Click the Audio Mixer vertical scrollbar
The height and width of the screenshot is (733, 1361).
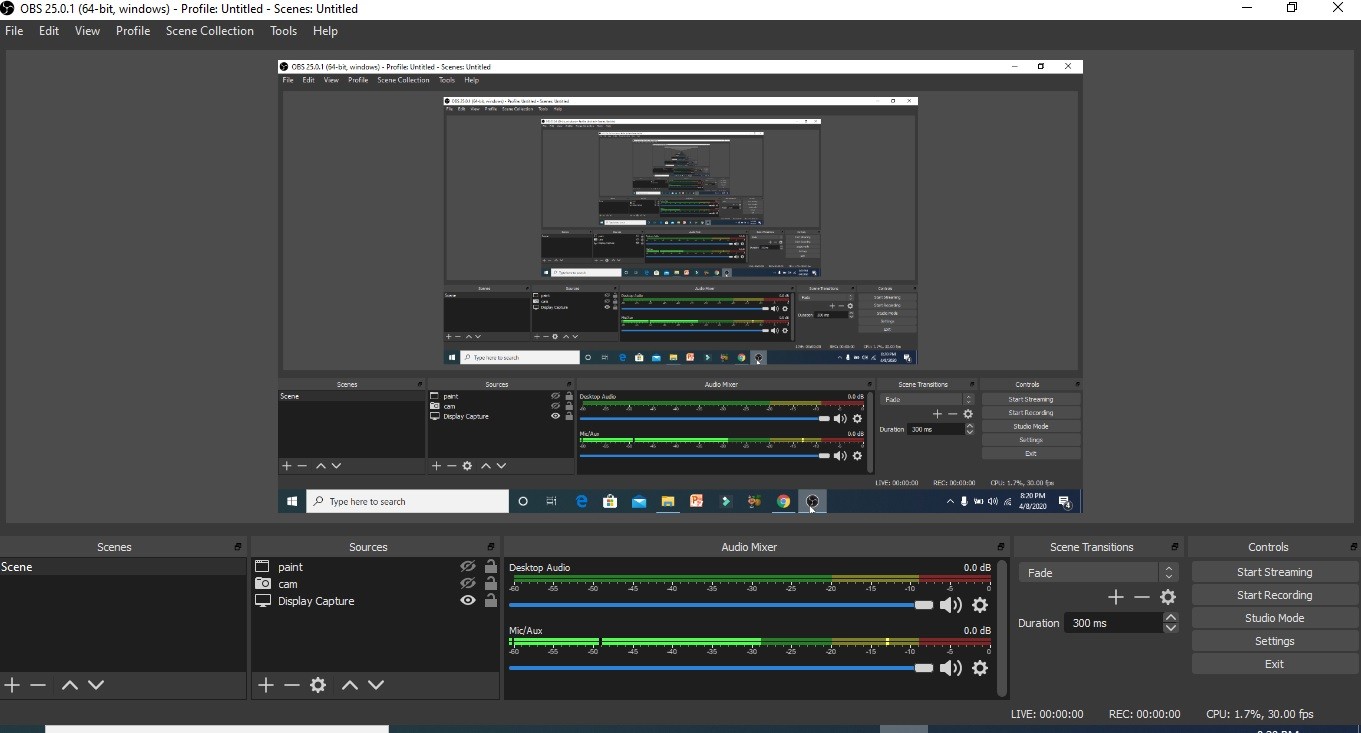coord(1001,628)
